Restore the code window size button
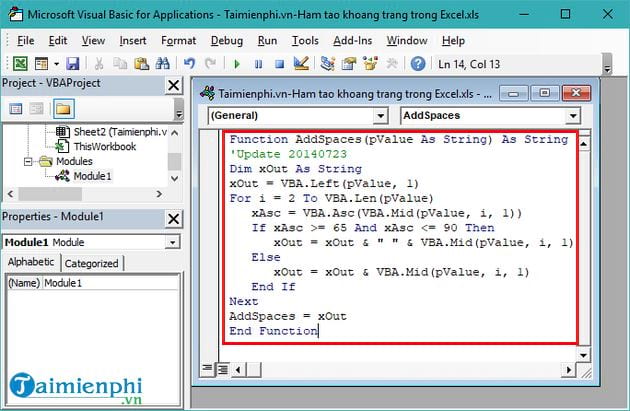The image size is (630, 411). point(545,93)
